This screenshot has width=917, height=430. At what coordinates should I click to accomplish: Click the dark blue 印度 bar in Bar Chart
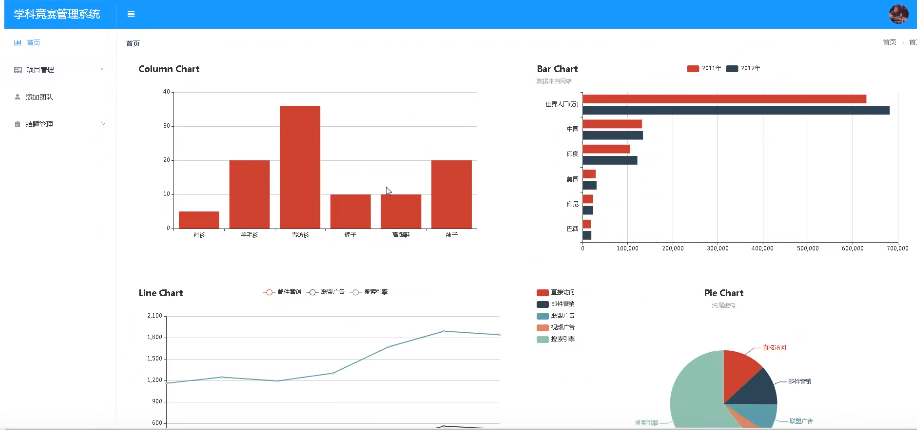[610, 160]
